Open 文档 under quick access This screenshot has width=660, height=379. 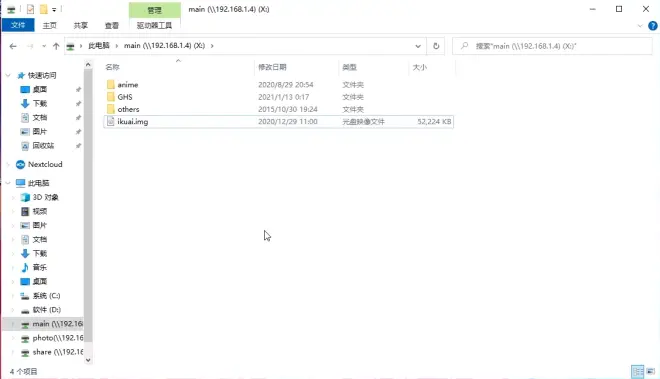click(x=40, y=117)
